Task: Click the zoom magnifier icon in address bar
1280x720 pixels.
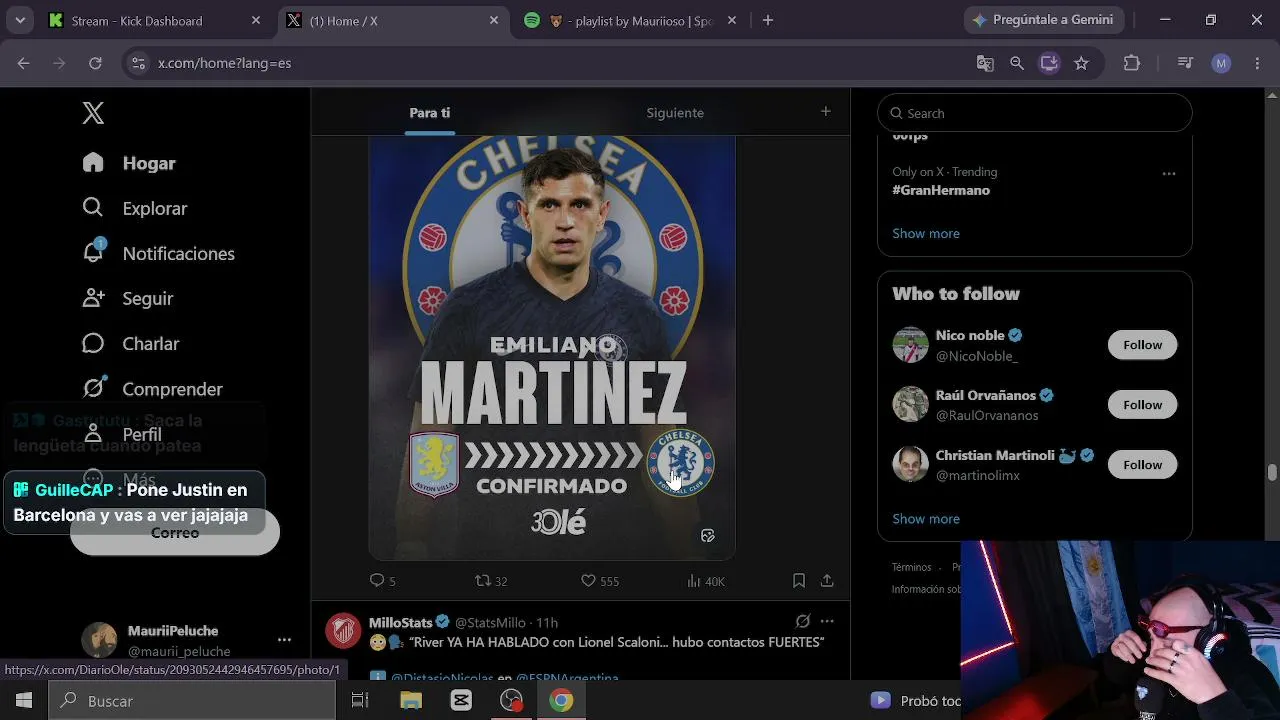Action: click(x=1017, y=63)
